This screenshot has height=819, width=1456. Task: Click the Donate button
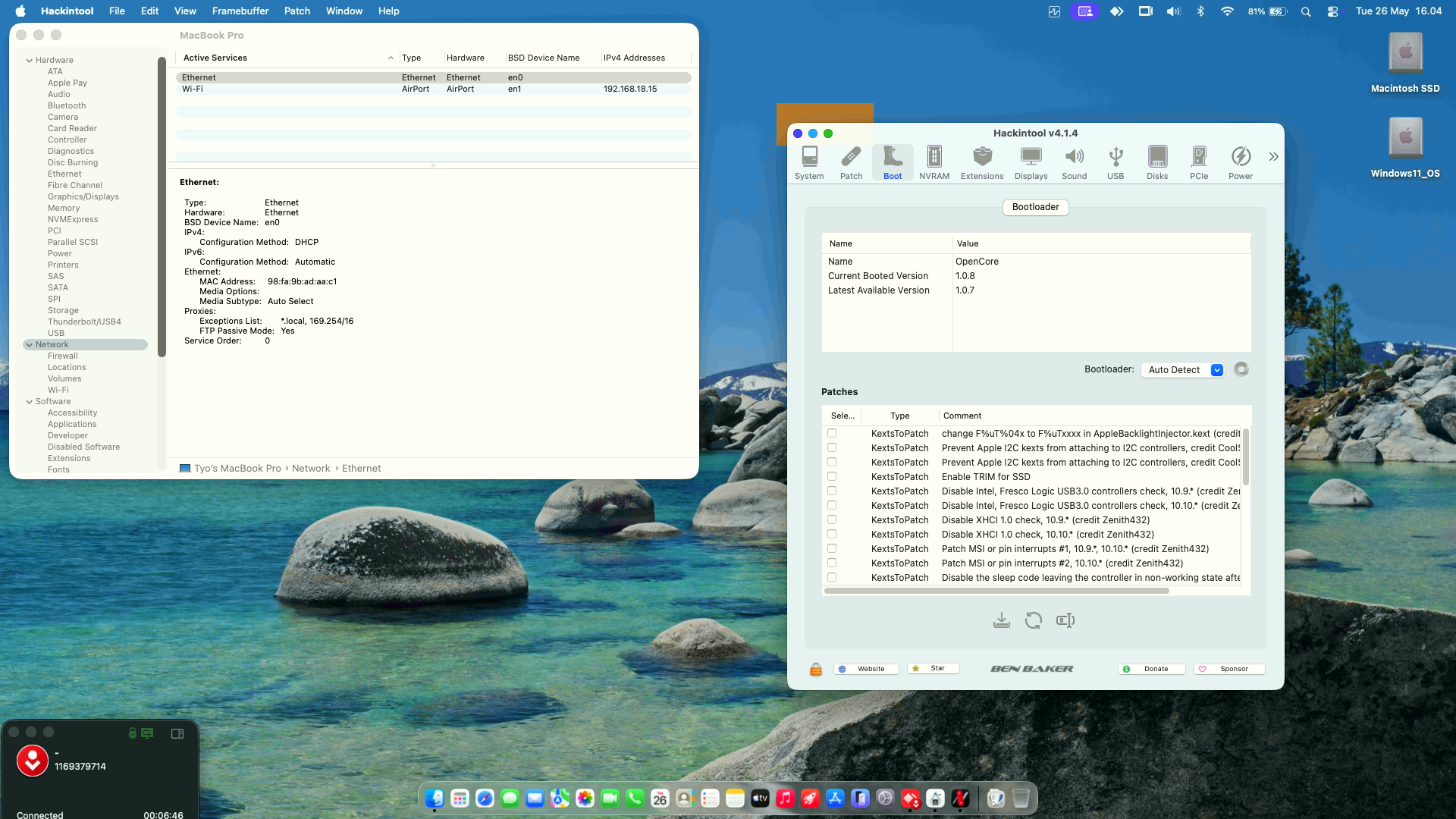1151,669
